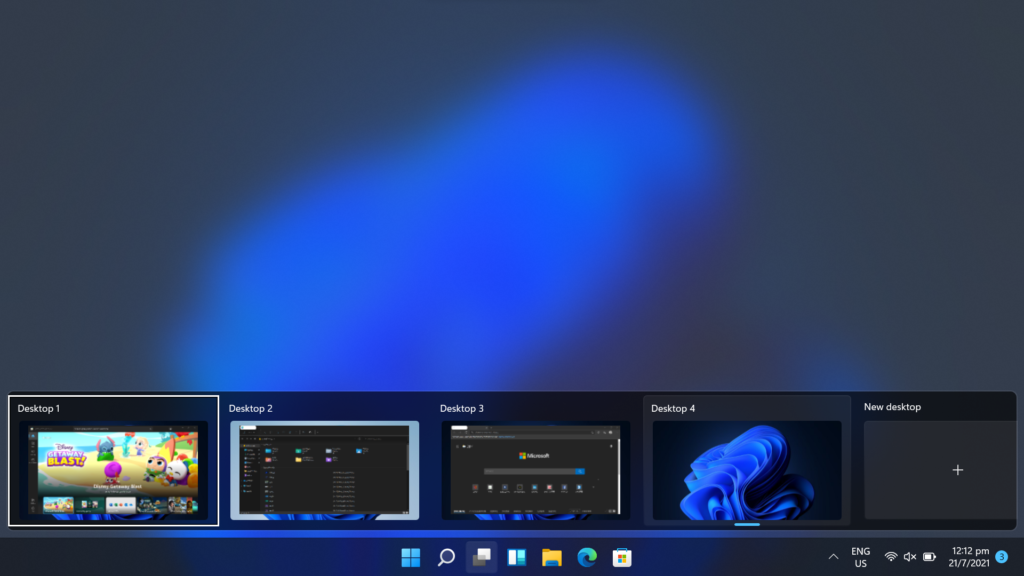The image size is (1024, 576).
Task: Click the Desktop 2 name label
Action: tap(251, 408)
